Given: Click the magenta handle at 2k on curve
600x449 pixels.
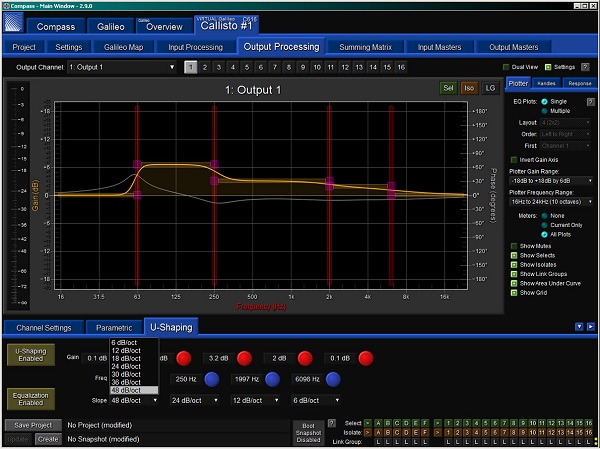Looking at the screenshot, I should click(329, 183).
